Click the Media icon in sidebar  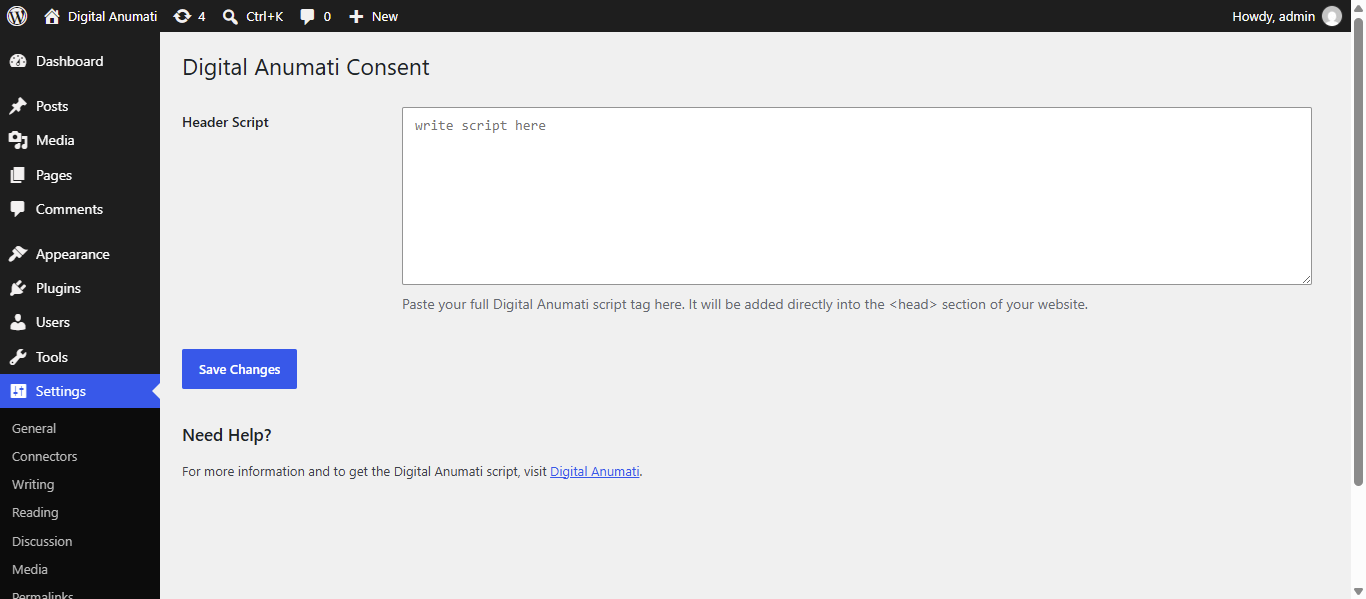(18, 140)
